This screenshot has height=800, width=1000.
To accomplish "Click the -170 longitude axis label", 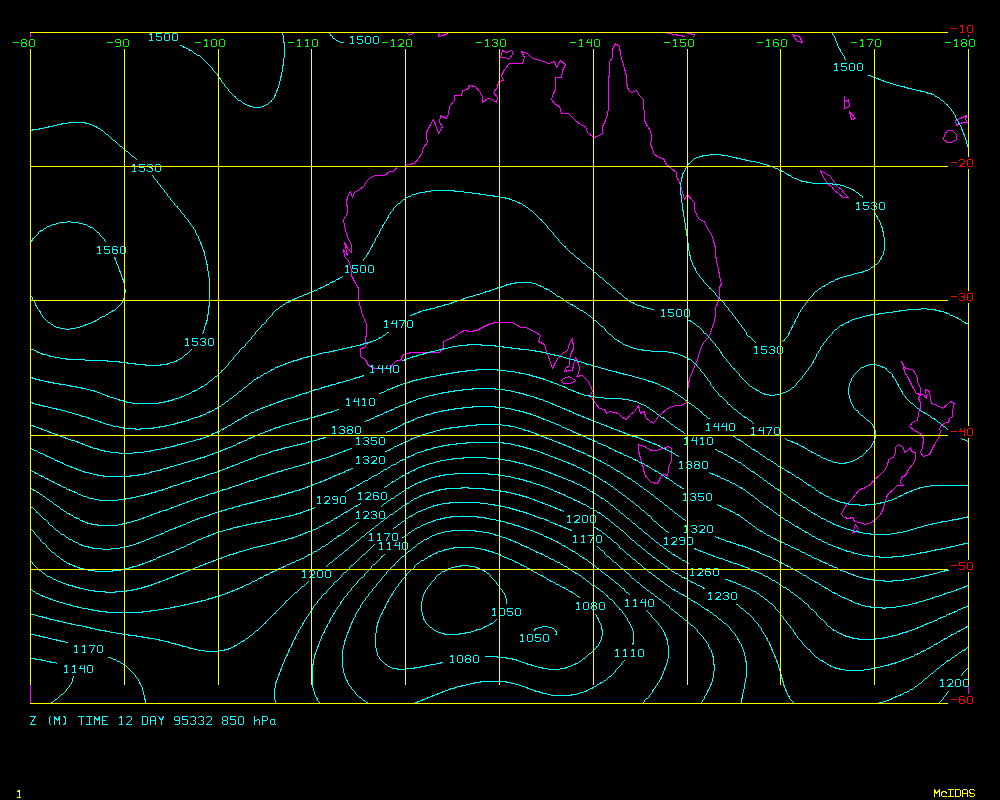I will click(x=867, y=43).
